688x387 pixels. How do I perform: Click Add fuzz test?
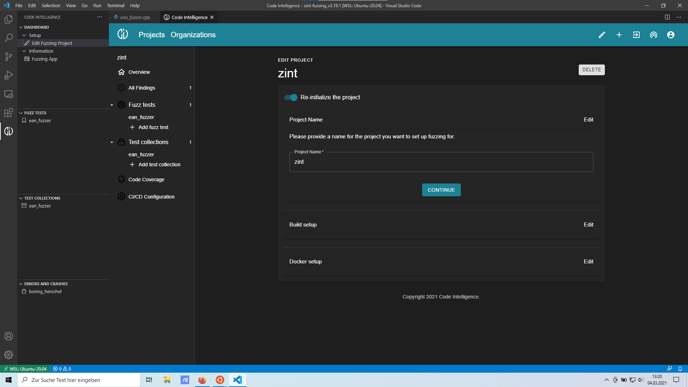(149, 127)
